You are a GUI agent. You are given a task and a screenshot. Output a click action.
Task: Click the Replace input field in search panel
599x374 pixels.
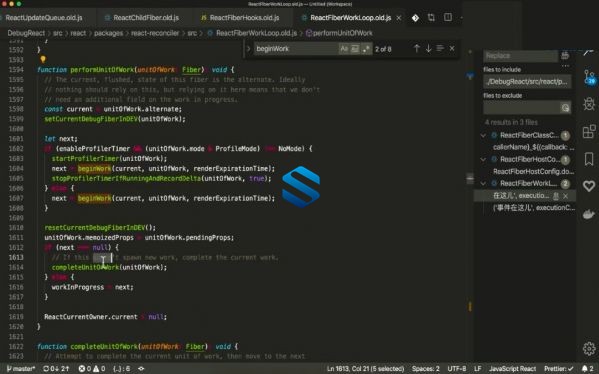520,56
